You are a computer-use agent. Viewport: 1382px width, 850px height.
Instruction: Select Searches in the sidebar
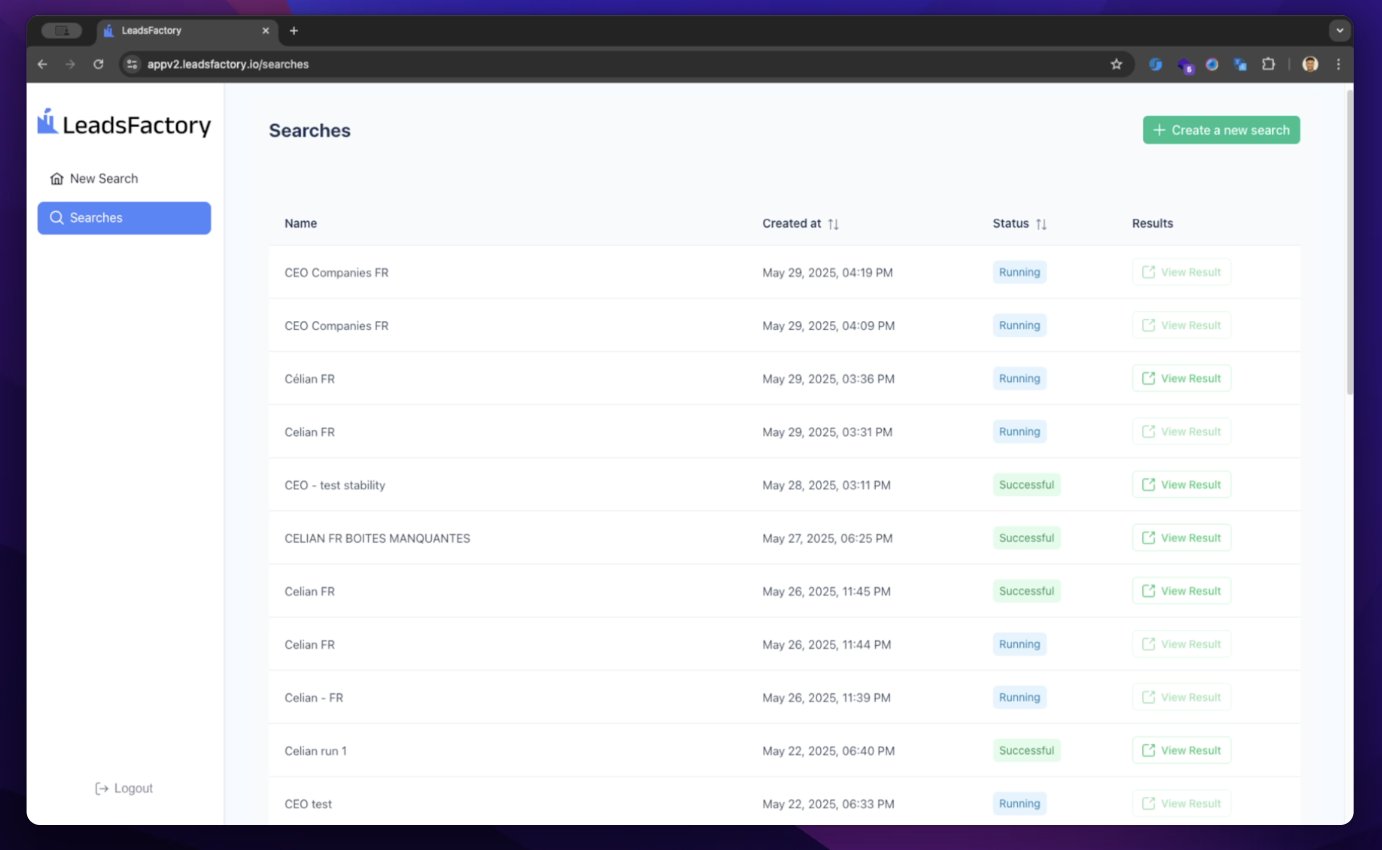pyautogui.click(x=124, y=218)
